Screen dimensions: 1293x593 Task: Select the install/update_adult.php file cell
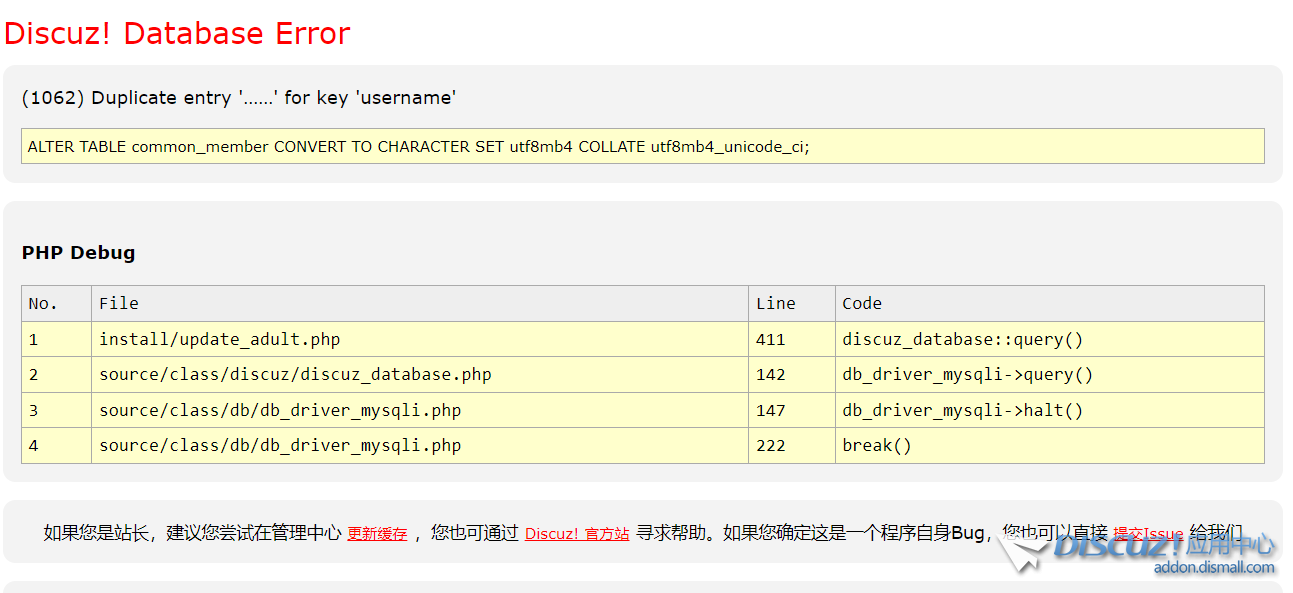click(x=219, y=340)
